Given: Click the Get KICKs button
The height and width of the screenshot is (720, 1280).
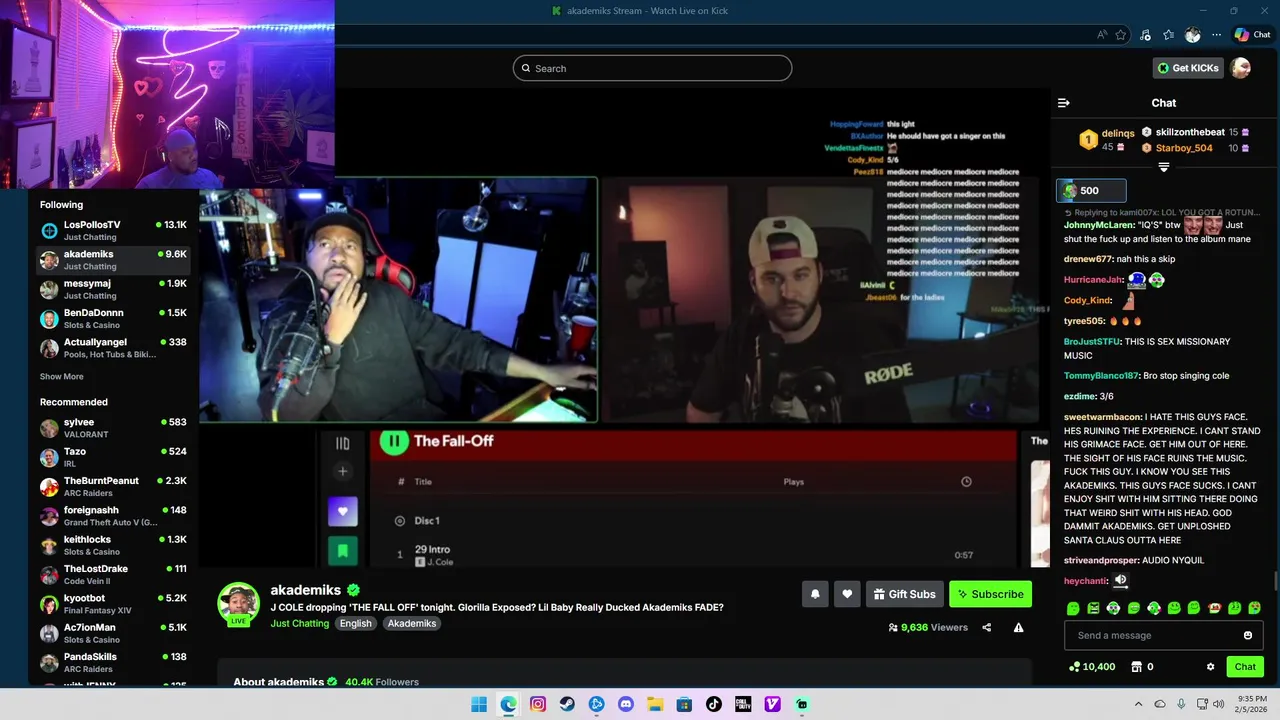Looking at the screenshot, I should (x=1188, y=68).
